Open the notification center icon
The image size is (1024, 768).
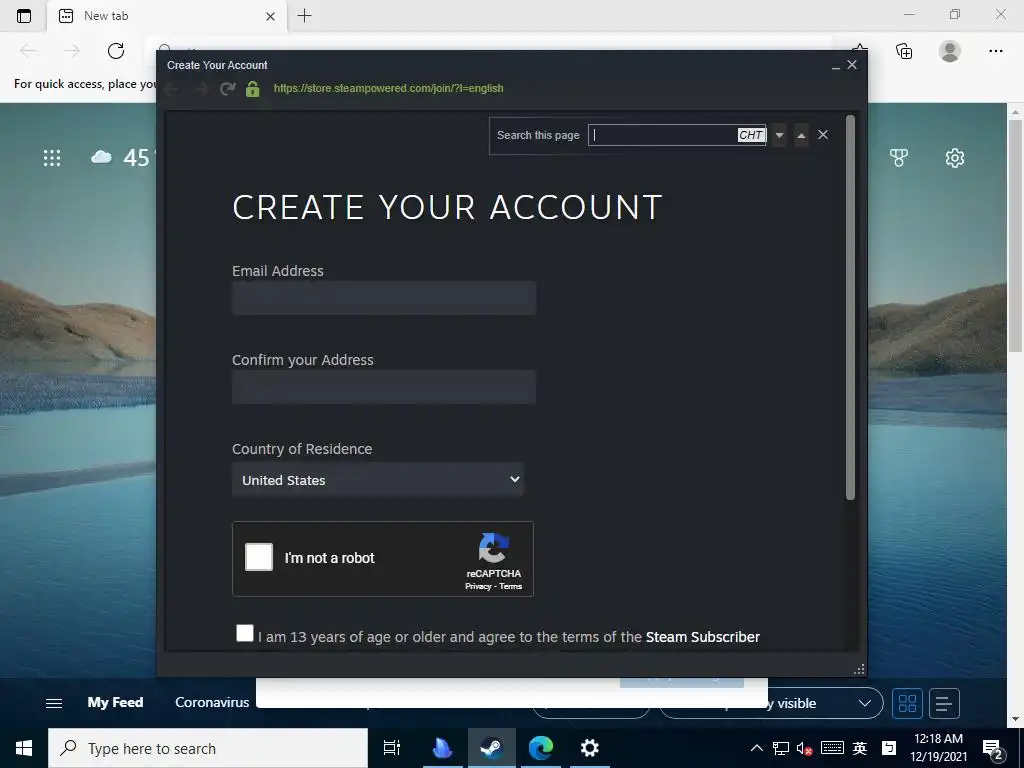(x=992, y=749)
